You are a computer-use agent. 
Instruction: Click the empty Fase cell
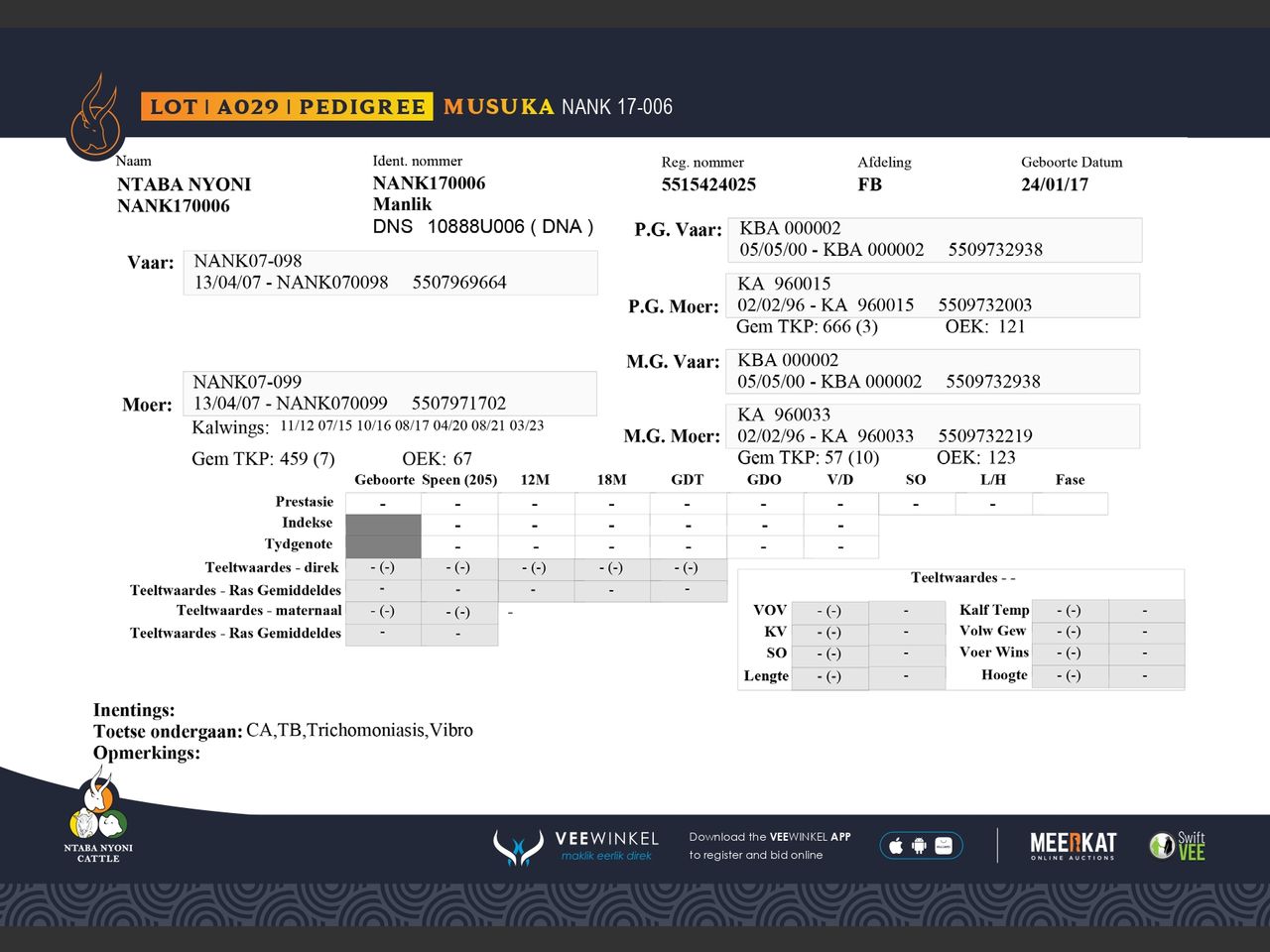(1070, 504)
